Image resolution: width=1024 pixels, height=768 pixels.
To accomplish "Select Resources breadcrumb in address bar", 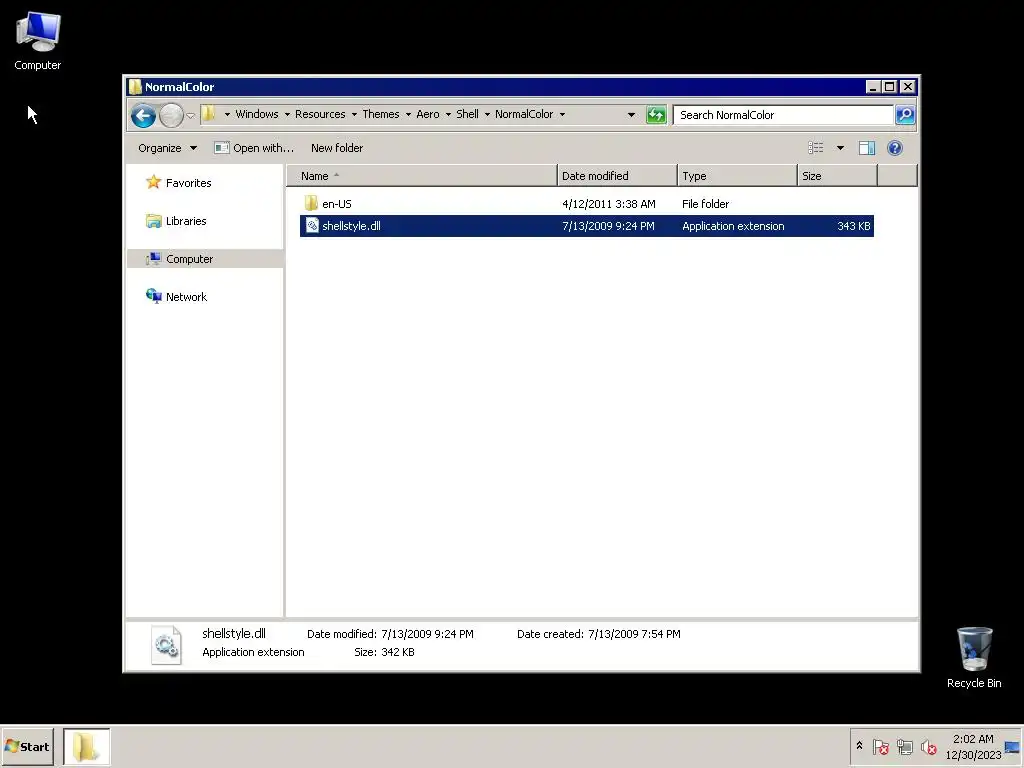I will 320,114.
